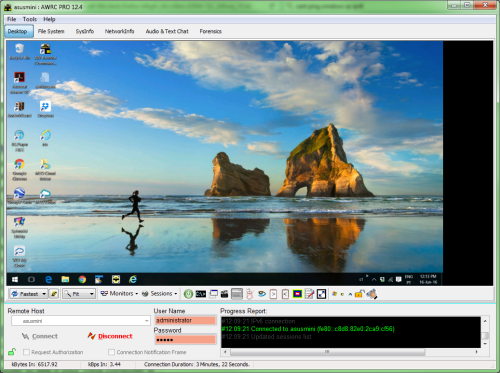Click Progress Report scroll down arrow
Image resolution: width=500 pixels, height=373 pixels.
click(485, 344)
